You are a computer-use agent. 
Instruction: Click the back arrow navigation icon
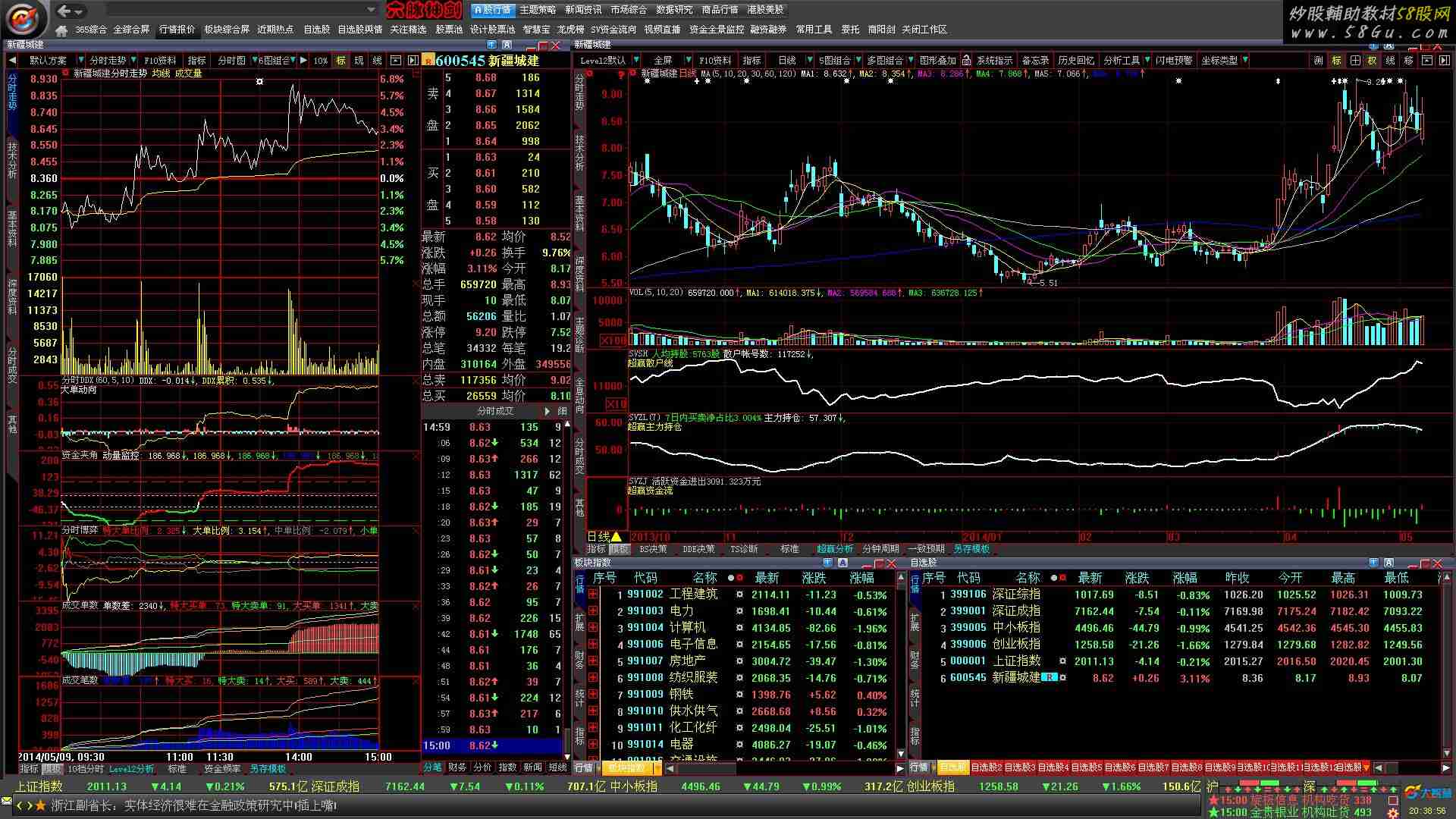point(64,11)
